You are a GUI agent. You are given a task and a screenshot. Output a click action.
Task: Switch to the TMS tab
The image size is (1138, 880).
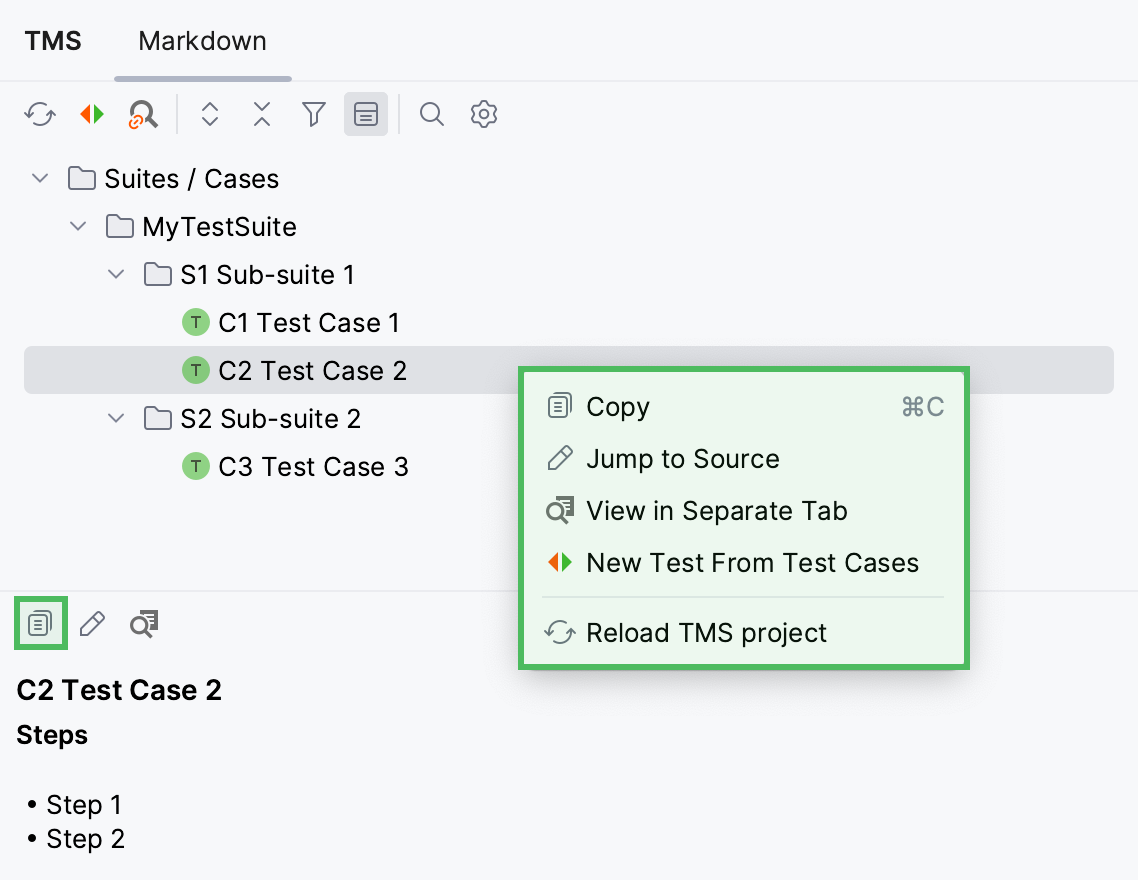coord(52,40)
